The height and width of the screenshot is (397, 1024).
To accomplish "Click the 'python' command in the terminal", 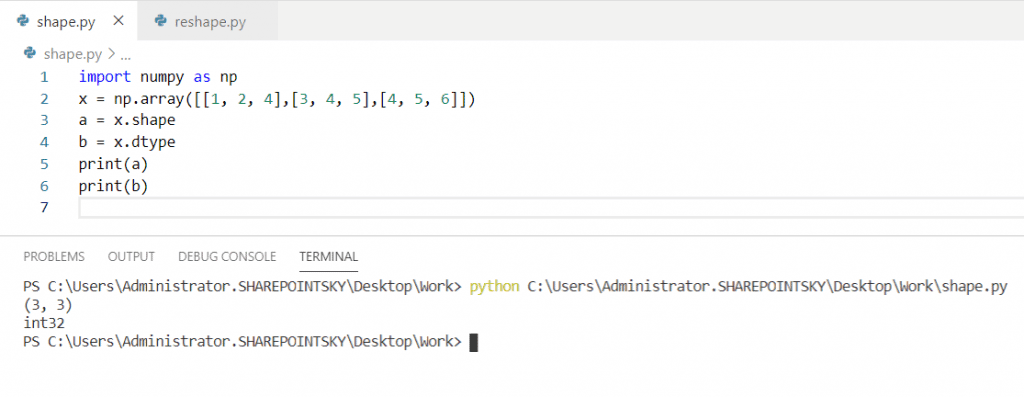I will pyautogui.click(x=494, y=287).
